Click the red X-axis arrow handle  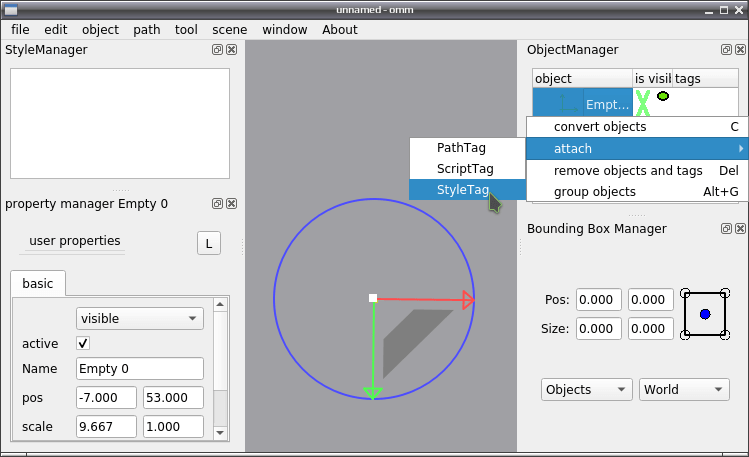pyautogui.click(x=468, y=300)
